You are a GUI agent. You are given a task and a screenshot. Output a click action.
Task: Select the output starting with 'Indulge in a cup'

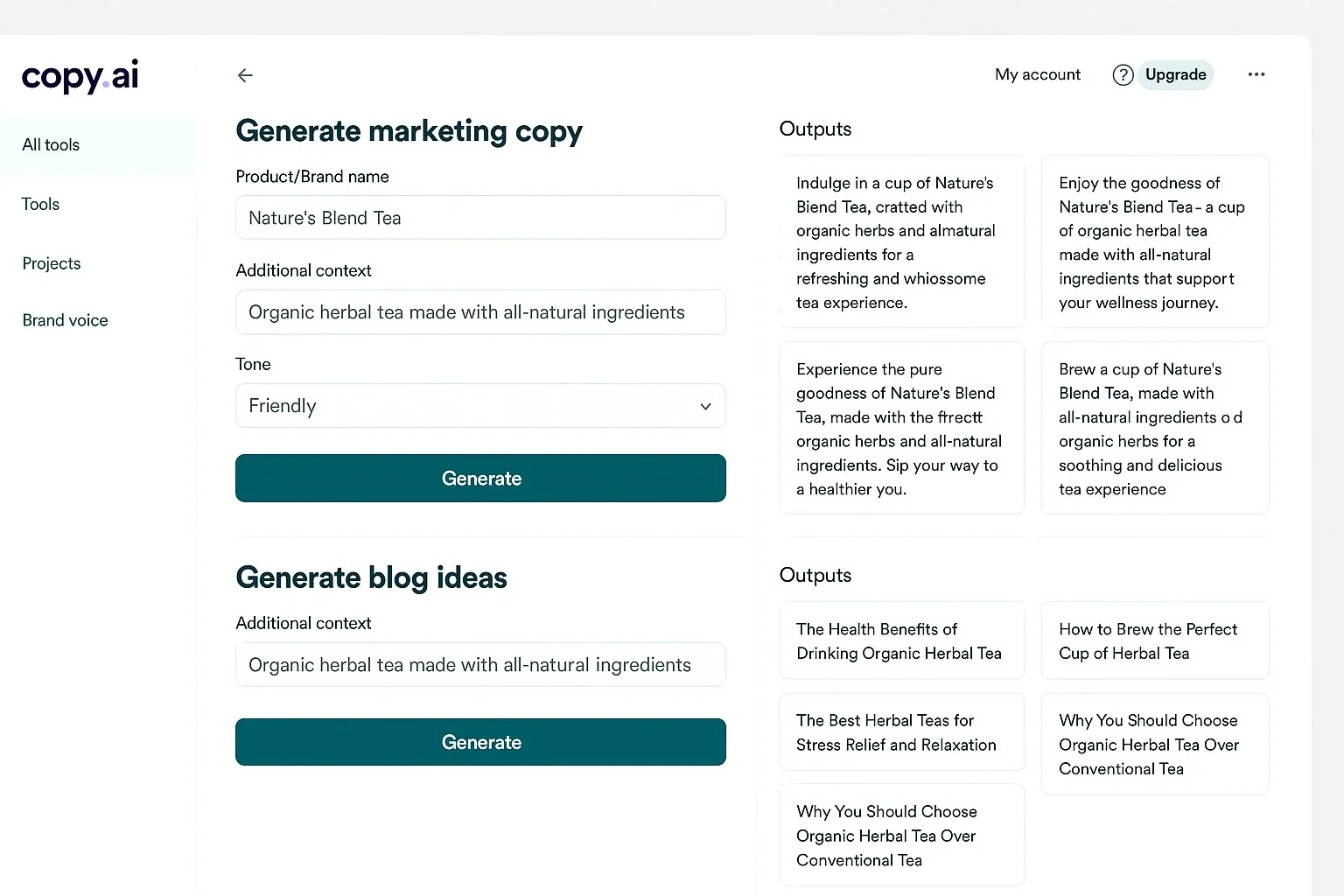tap(900, 242)
